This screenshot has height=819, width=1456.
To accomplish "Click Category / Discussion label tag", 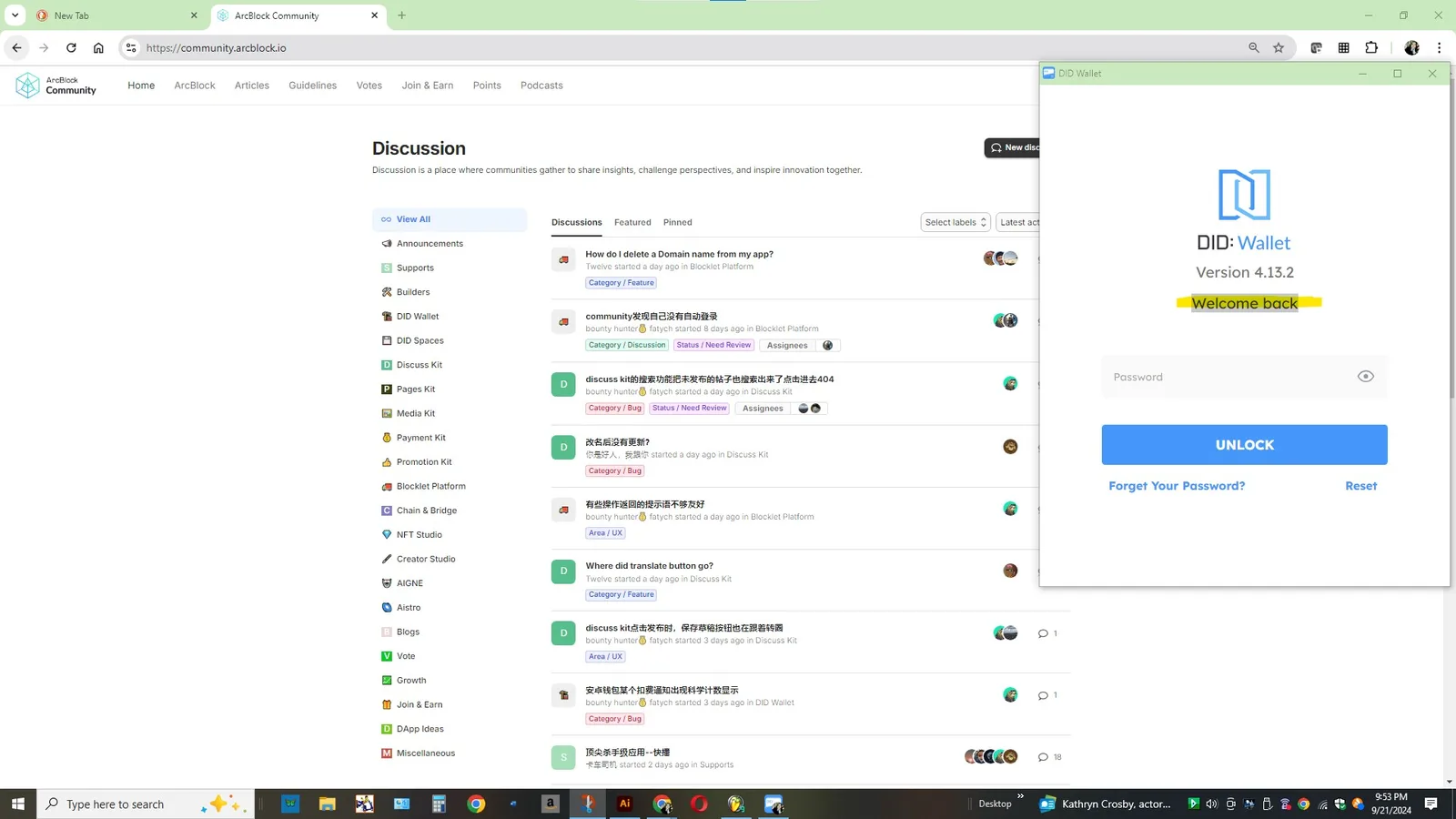I will pos(627,346).
